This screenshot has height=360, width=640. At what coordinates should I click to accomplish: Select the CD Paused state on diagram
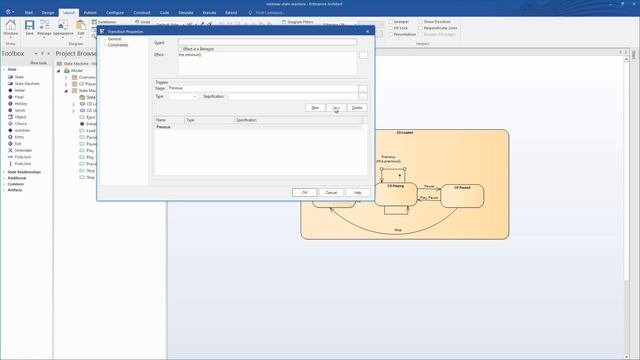pos(462,196)
